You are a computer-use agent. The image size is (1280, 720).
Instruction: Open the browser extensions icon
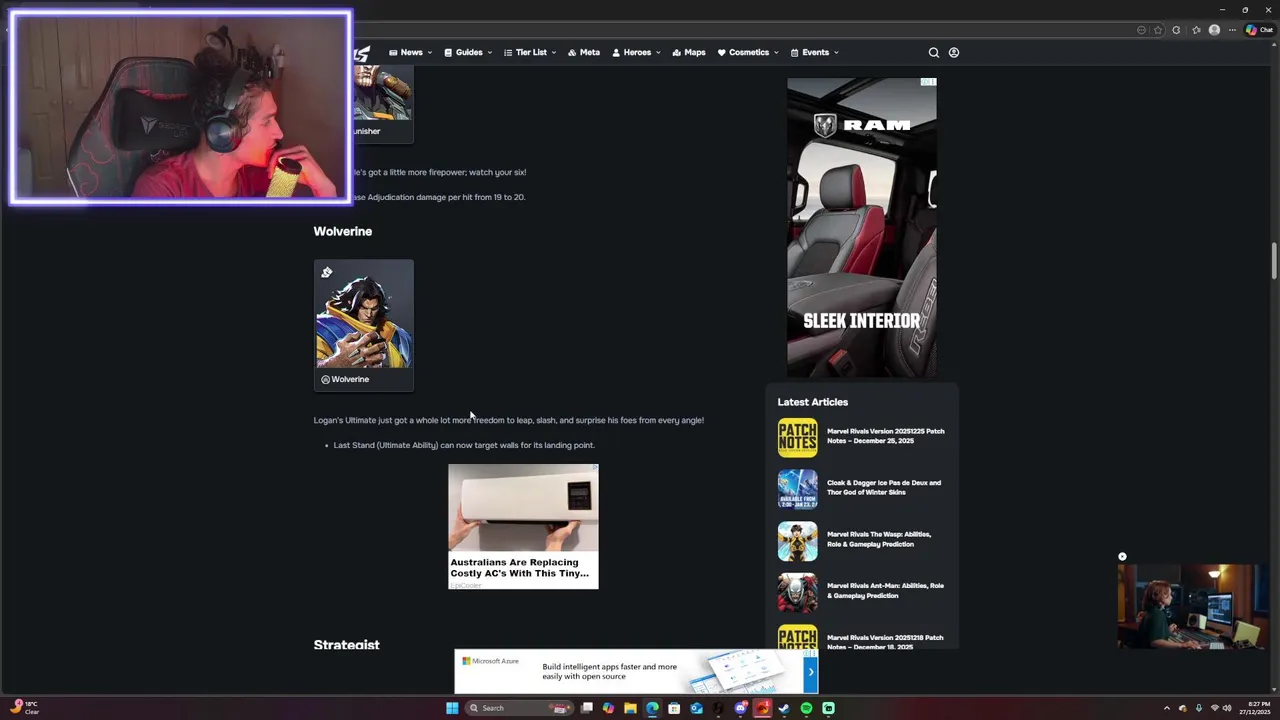click(x=1176, y=30)
